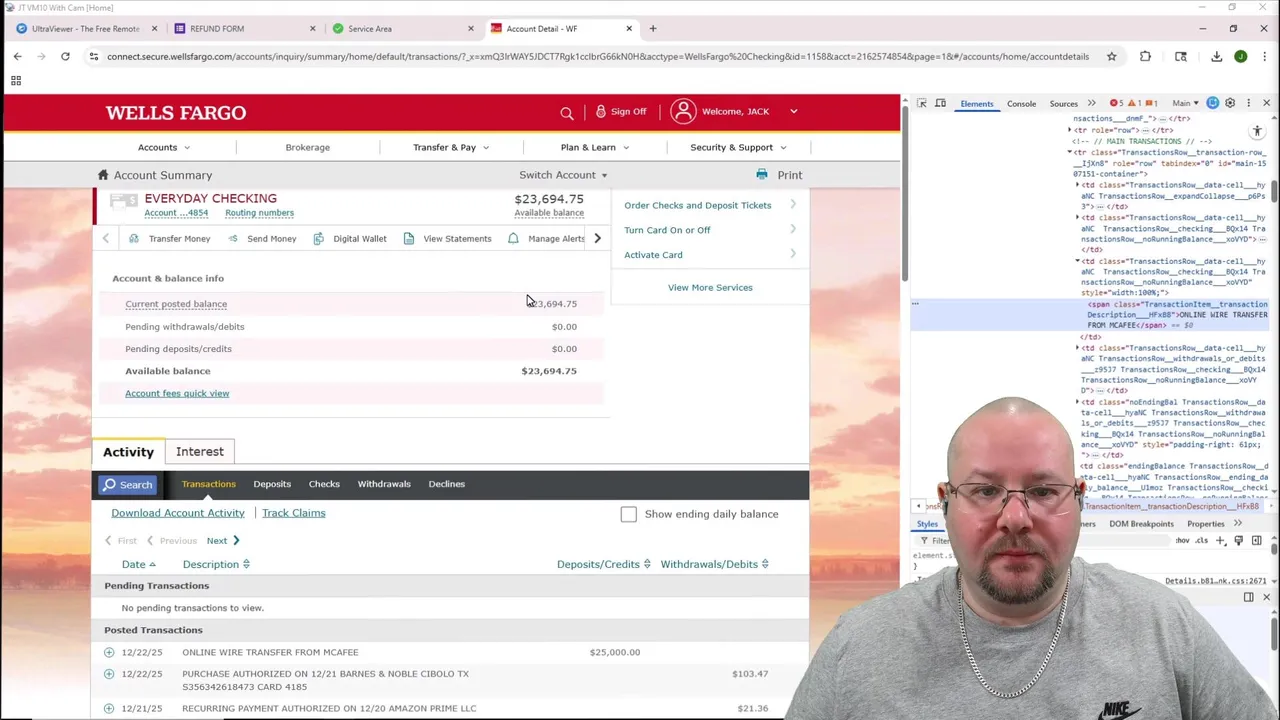
Task: Open the DevTools three-dot customize menu
Action: pyautogui.click(x=1248, y=103)
